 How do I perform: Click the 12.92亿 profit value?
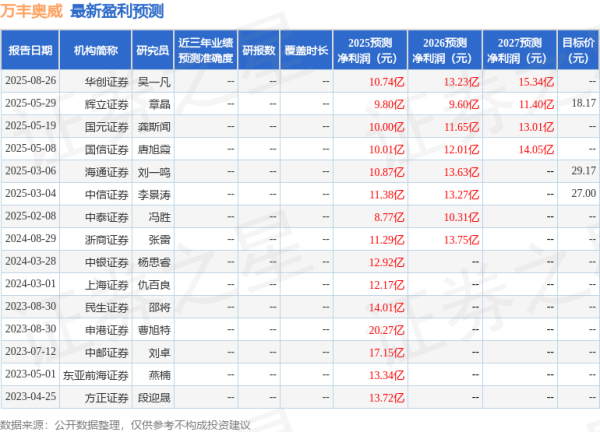point(386,262)
